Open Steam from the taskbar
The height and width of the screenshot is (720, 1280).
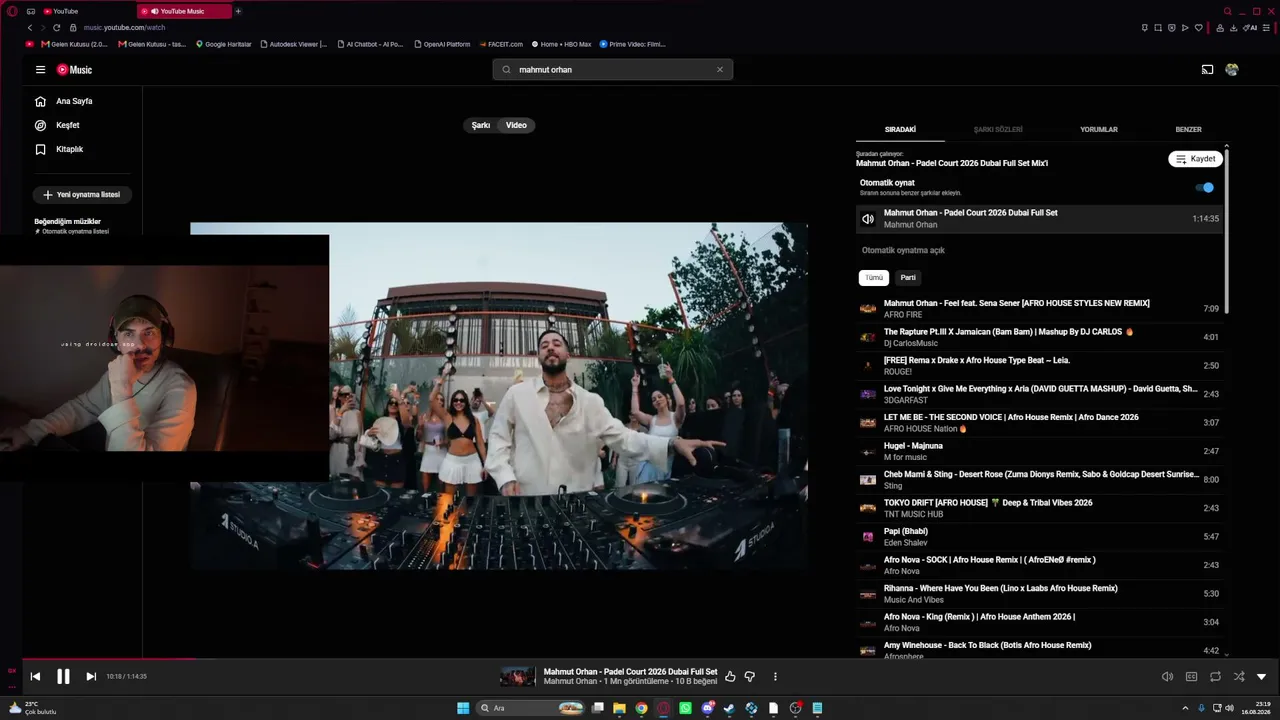click(729, 708)
